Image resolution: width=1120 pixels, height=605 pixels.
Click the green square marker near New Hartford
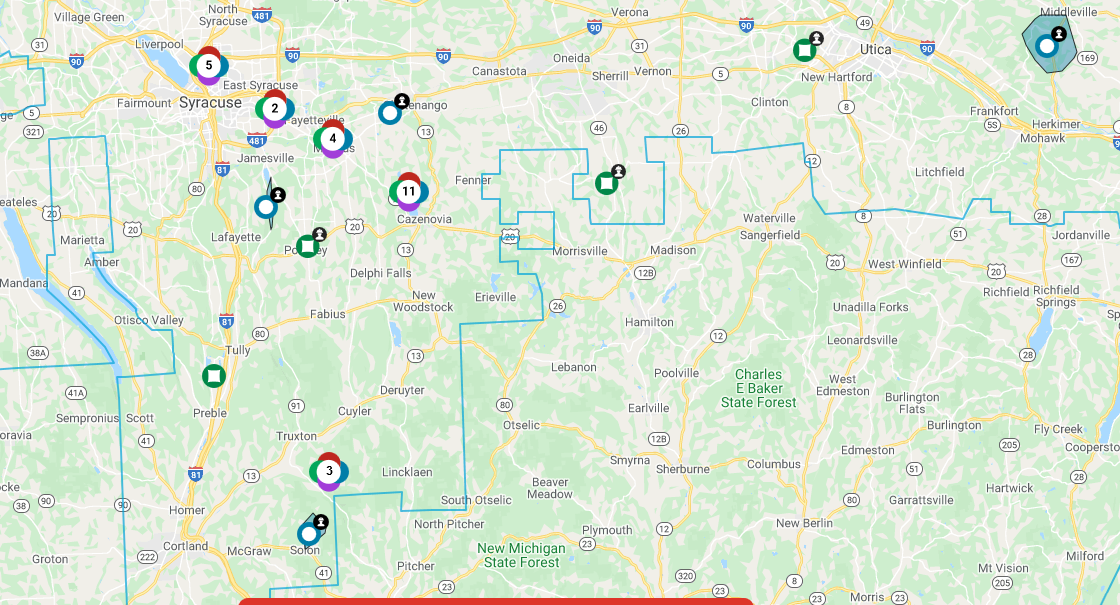[x=804, y=50]
